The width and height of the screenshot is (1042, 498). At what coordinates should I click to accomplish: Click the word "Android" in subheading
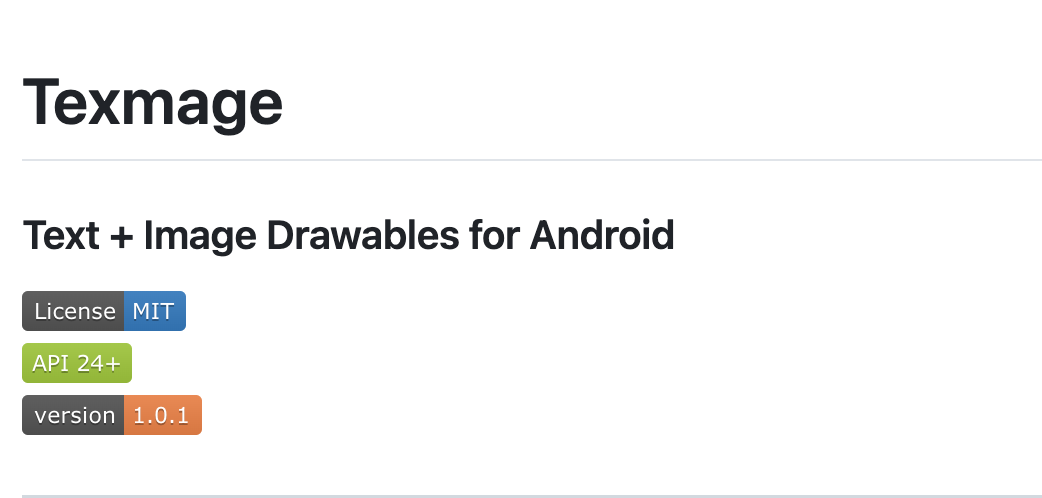[601, 236]
